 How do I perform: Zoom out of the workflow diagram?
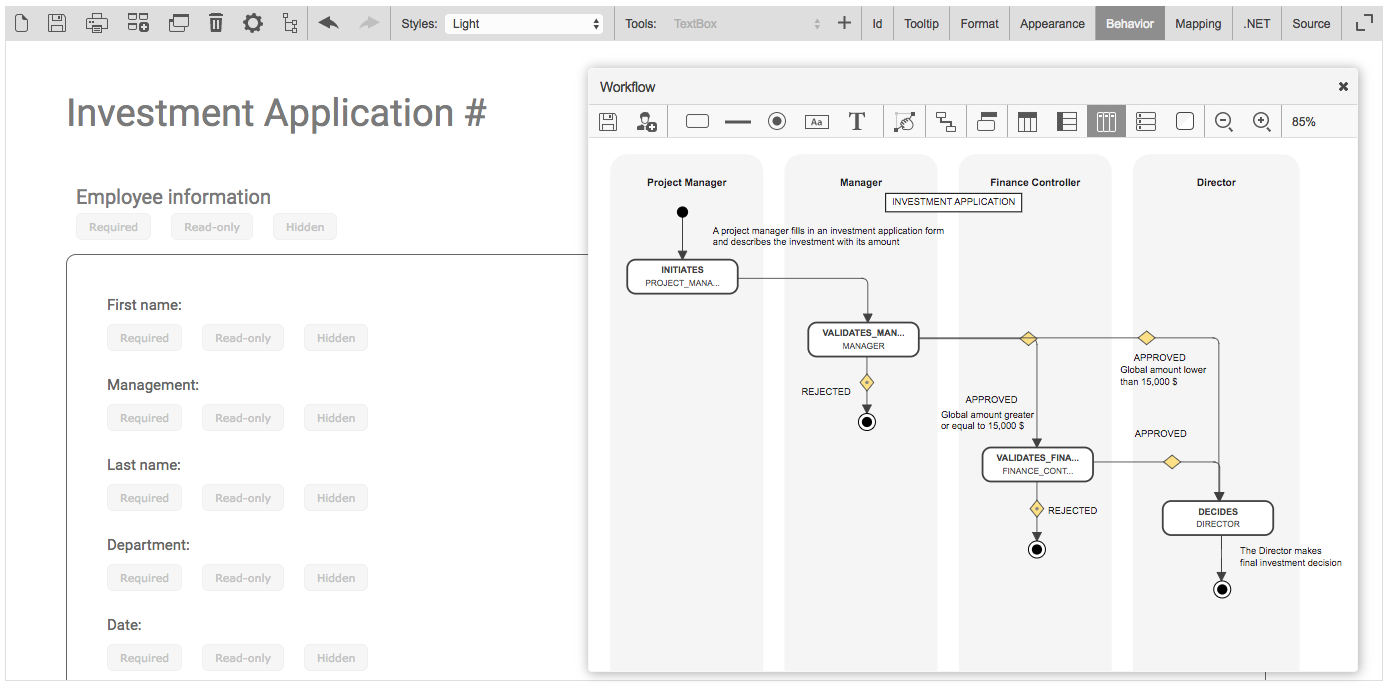coord(1223,122)
